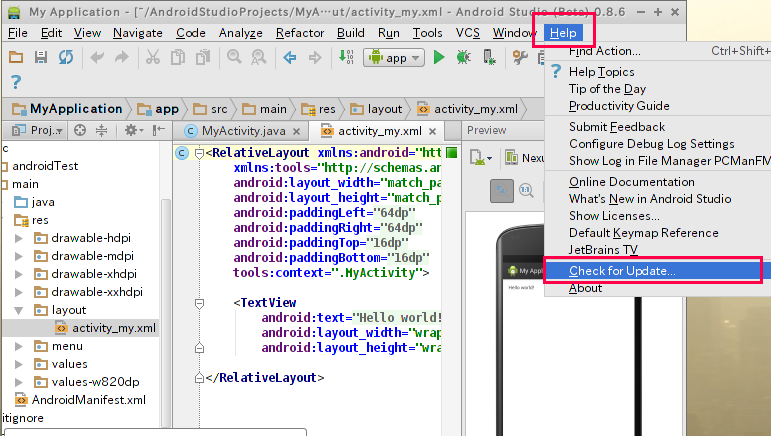Open the File menu
771x436 pixels.
click(18, 33)
